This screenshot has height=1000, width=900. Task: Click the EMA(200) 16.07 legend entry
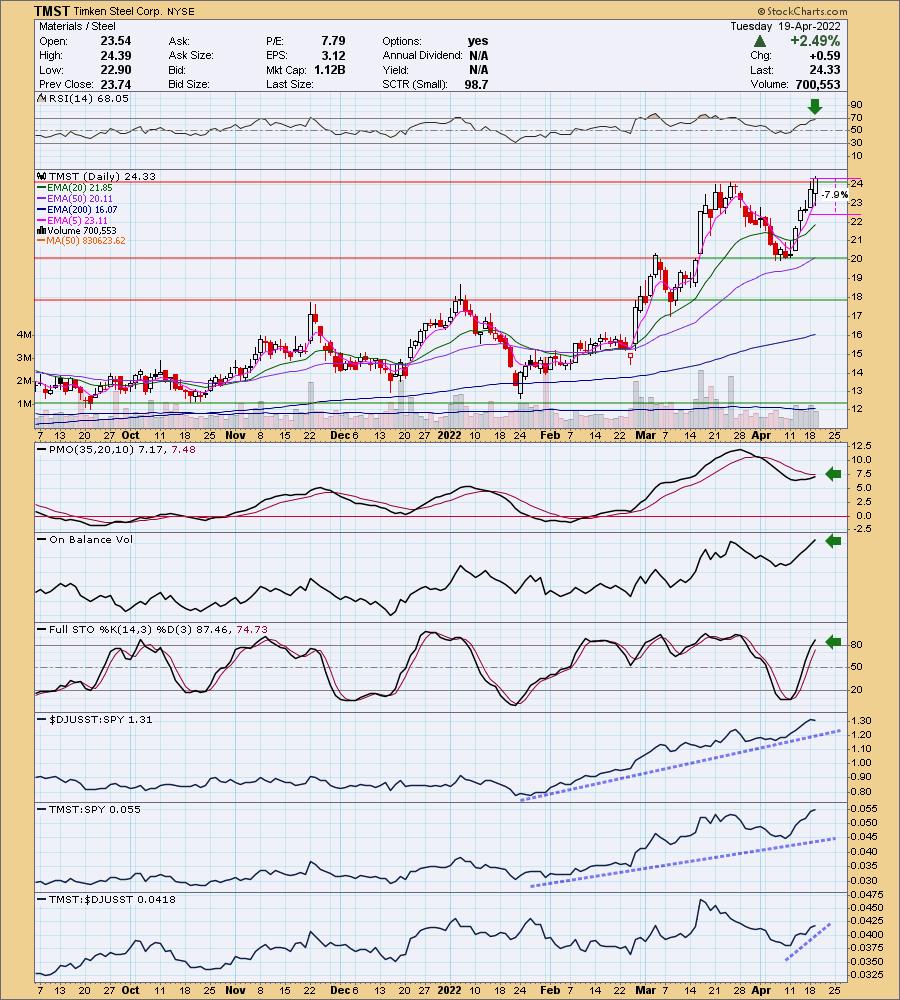click(78, 209)
